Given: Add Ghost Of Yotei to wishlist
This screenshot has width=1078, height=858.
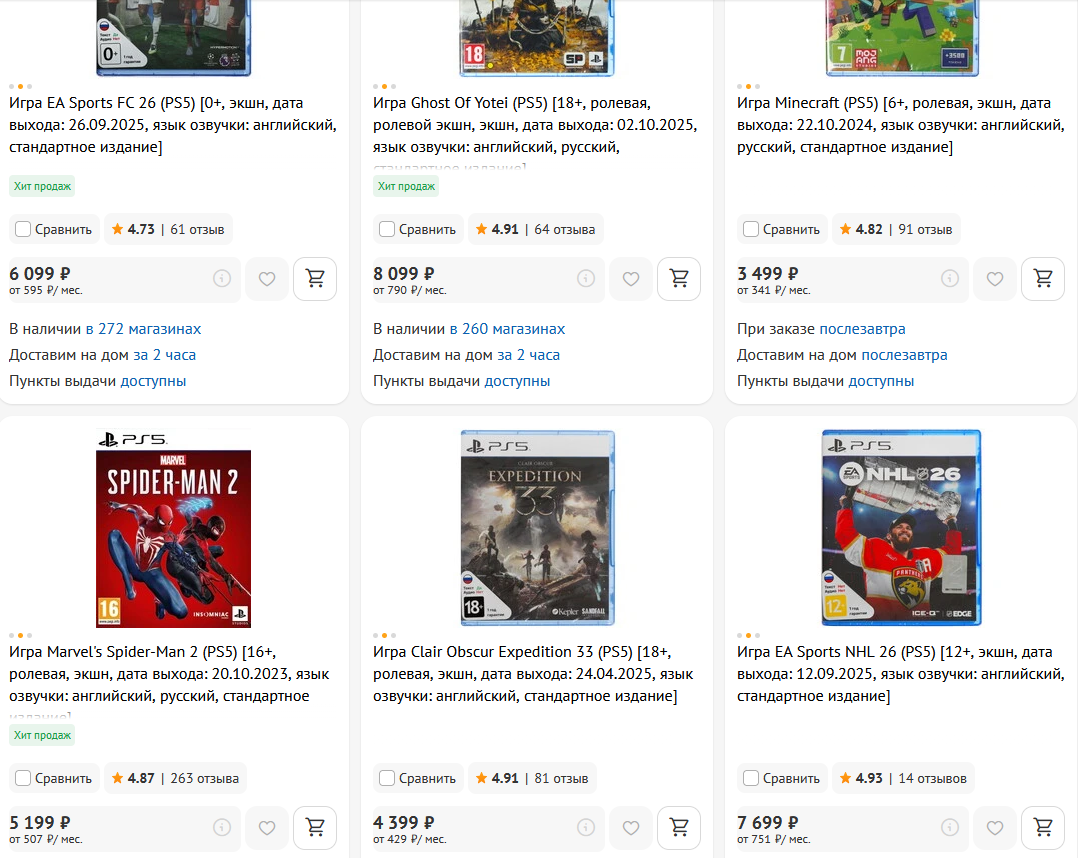Looking at the screenshot, I should (630, 278).
